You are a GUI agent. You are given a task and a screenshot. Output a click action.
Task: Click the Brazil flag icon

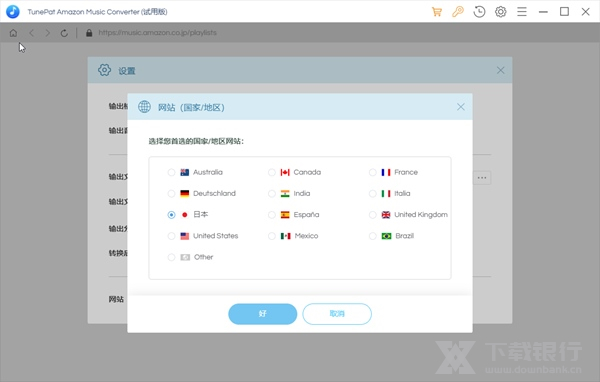tap(386, 236)
